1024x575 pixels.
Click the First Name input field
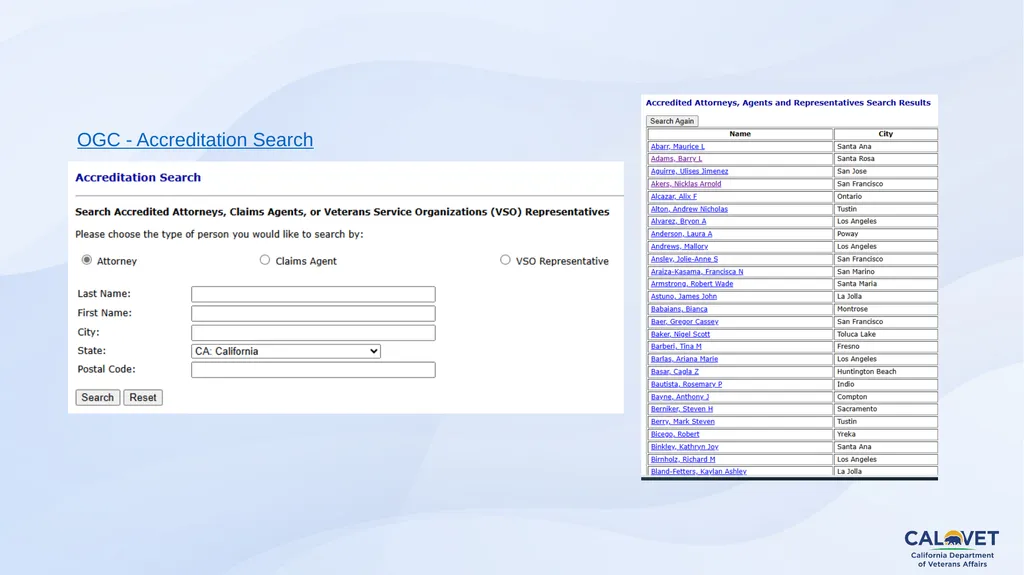pos(313,313)
